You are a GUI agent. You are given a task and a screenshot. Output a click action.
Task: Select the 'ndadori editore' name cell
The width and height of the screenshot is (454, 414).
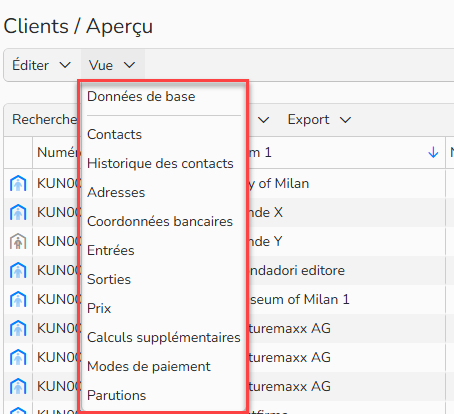click(347, 271)
